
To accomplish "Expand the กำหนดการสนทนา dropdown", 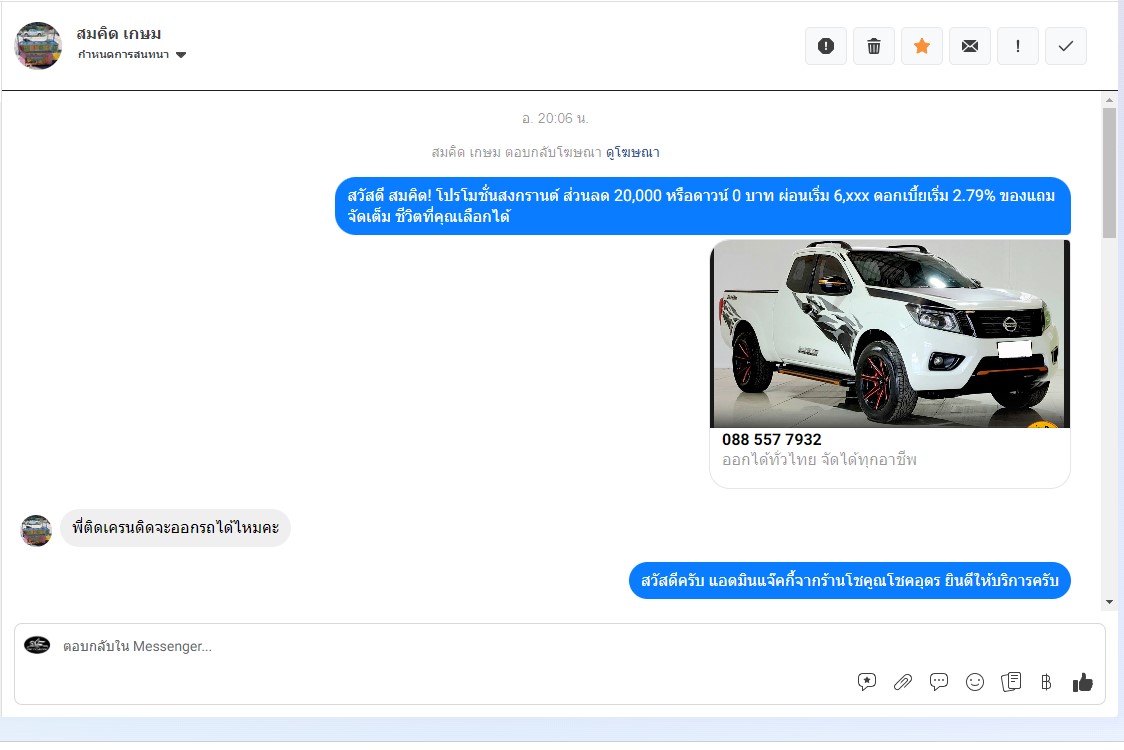I will pos(132,54).
